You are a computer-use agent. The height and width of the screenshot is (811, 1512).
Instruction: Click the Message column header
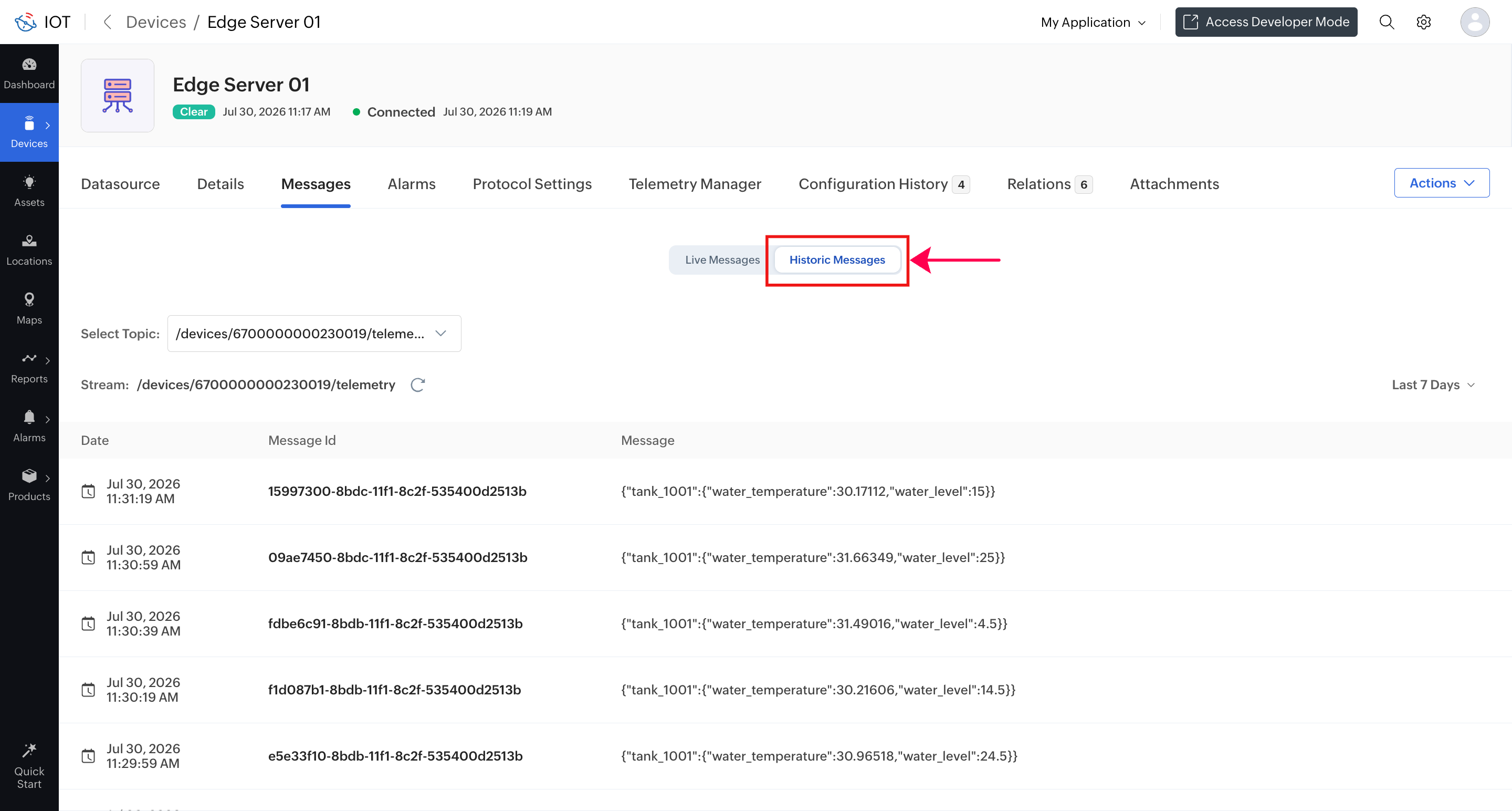coord(647,441)
